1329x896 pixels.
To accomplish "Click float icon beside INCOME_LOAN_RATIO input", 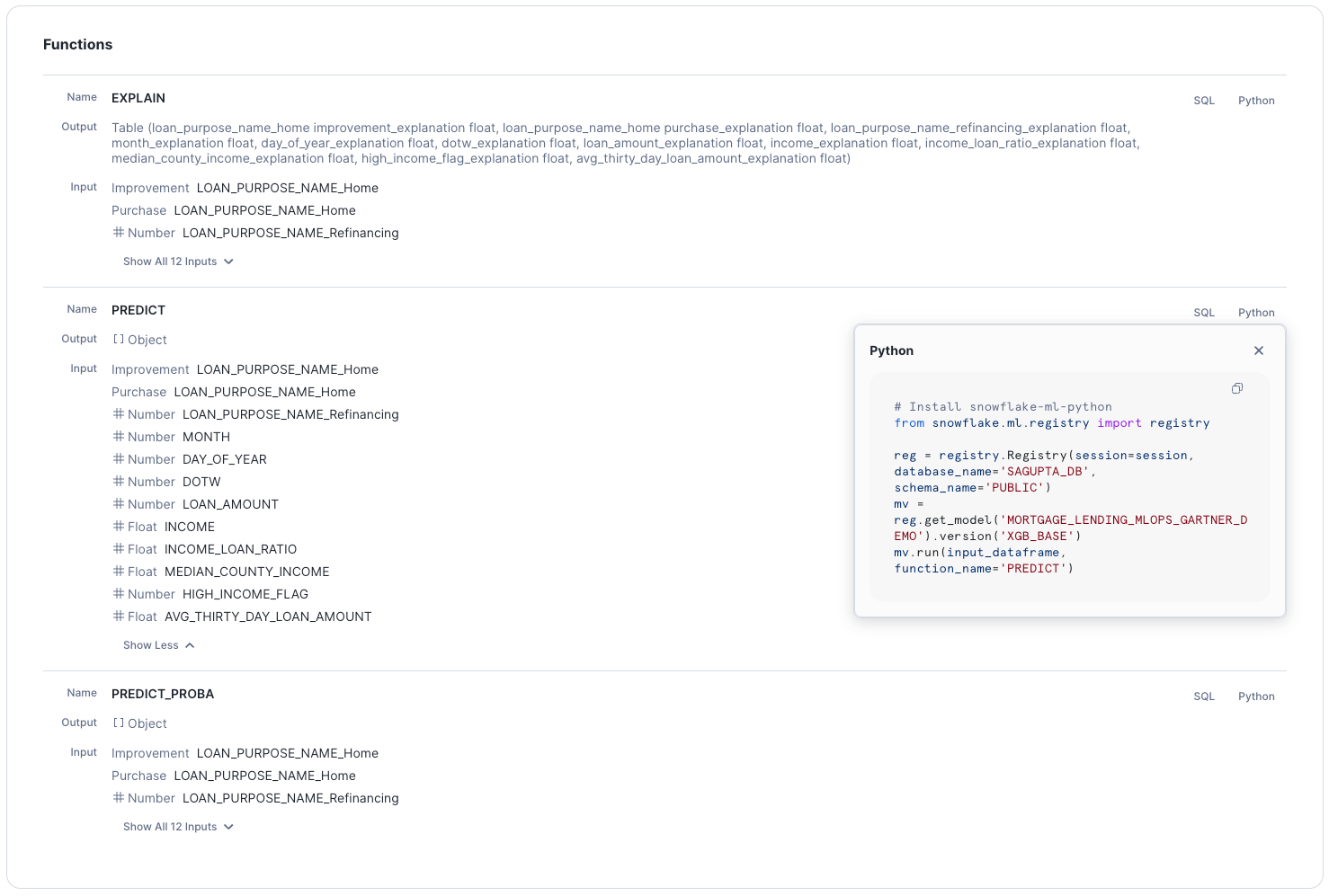I will point(119,549).
